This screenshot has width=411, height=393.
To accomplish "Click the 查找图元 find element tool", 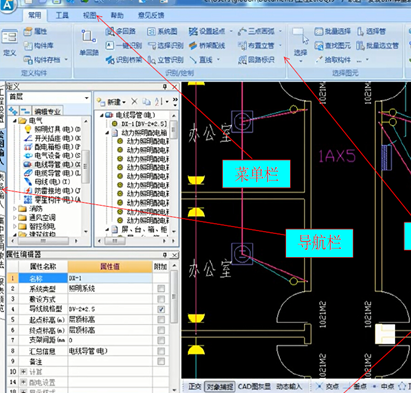I will pos(333,45).
